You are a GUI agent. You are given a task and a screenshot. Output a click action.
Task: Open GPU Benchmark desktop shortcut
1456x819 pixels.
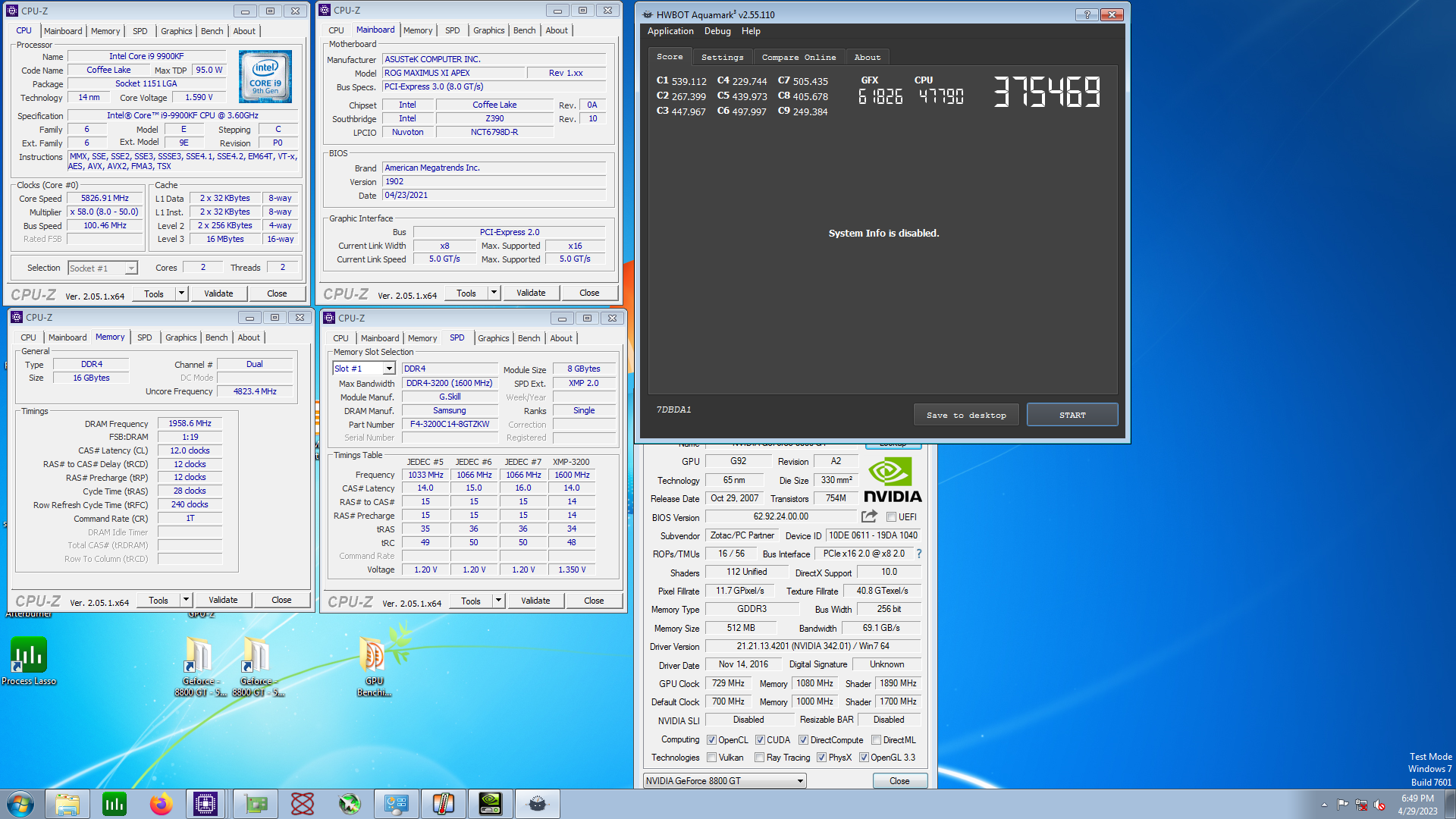(x=374, y=666)
